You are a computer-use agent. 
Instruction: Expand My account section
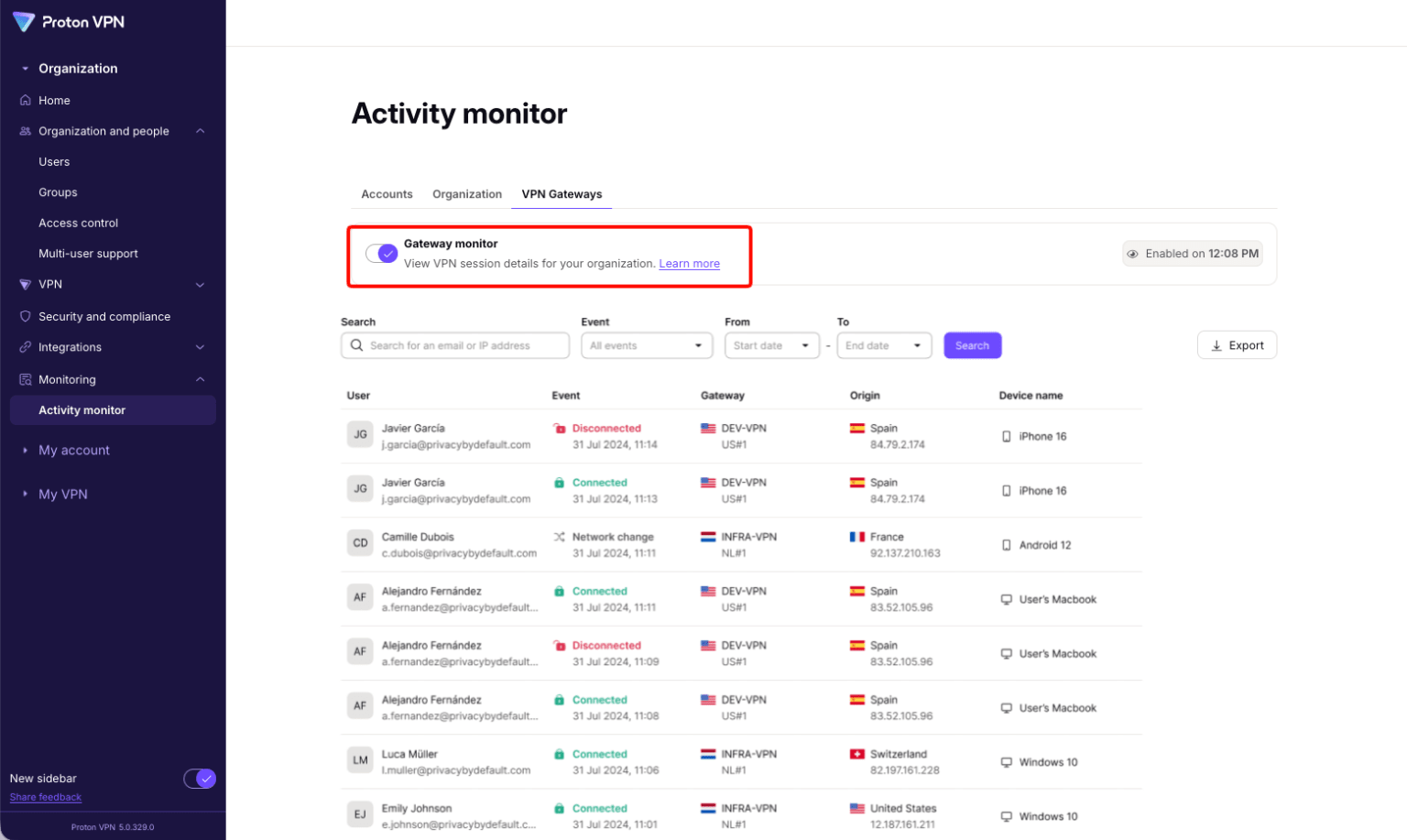(73, 451)
